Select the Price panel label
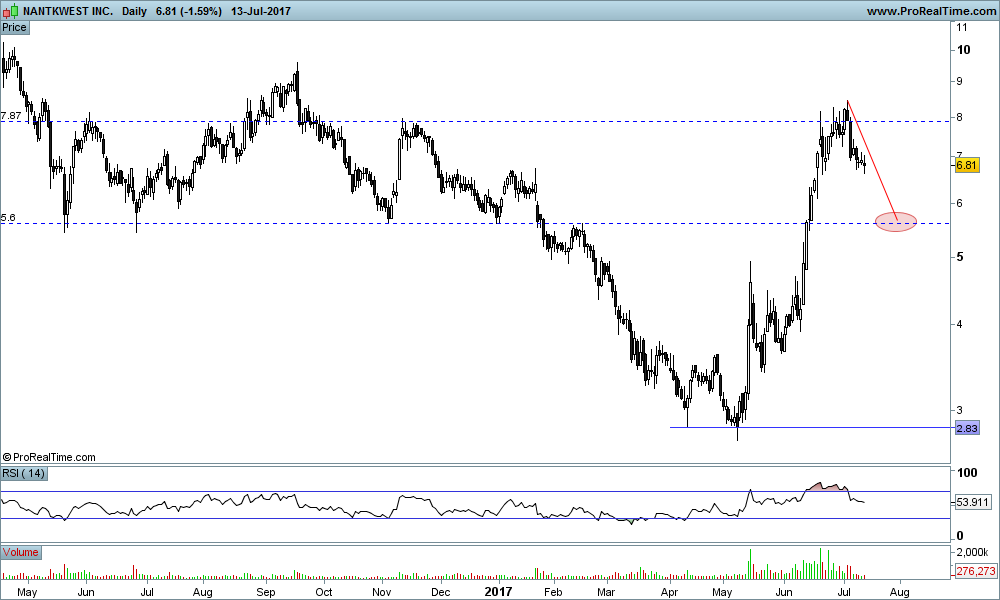This screenshot has height=600, width=1000. coord(14,27)
